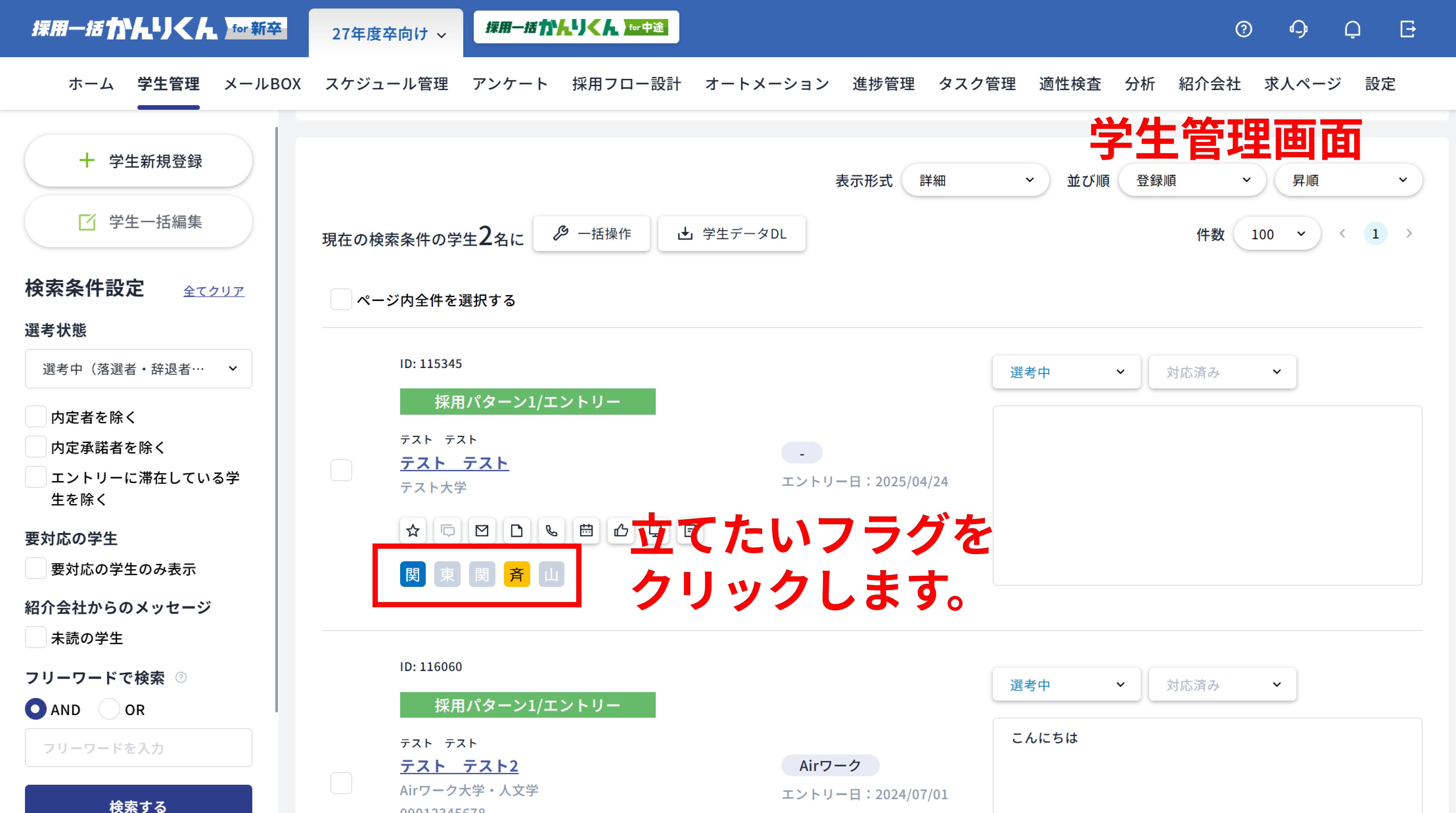Image resolution: width=1456 pixels, height=813 pixels.
Task: Click the logout icon in the header
Action: (1407, 29)
